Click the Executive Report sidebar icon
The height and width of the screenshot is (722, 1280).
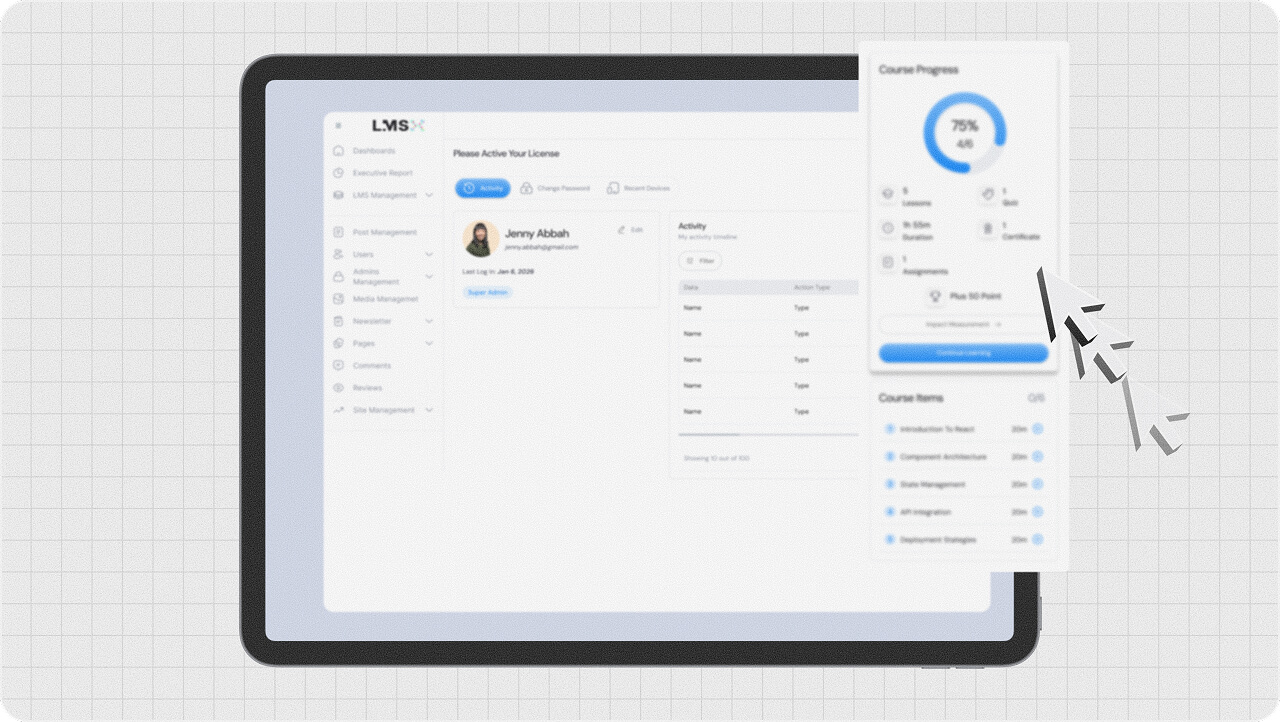tap(338, 173)
